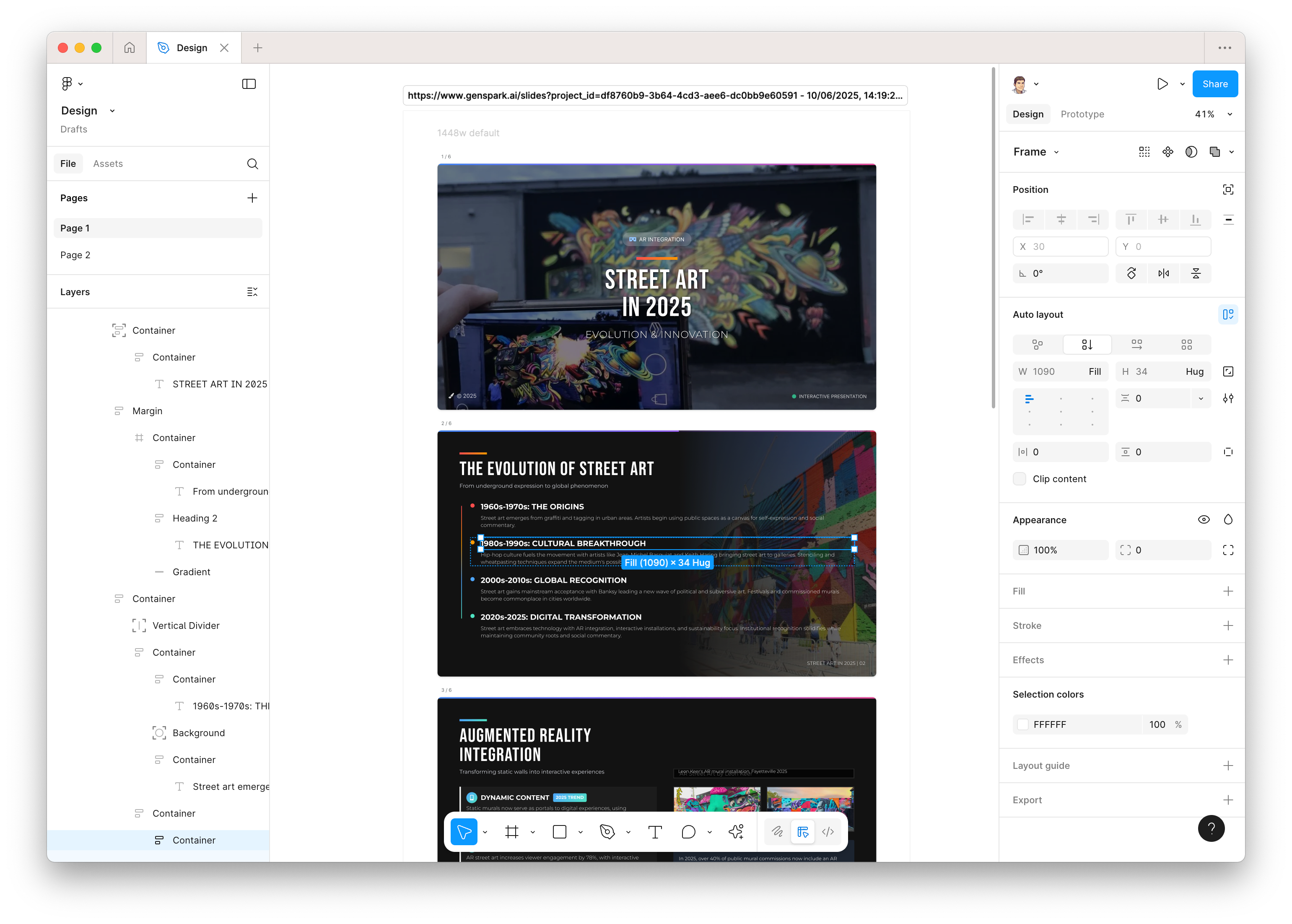1292x924 pixels.
Task: Click the home icon in tab bar
Action: (x=130, y=48)
